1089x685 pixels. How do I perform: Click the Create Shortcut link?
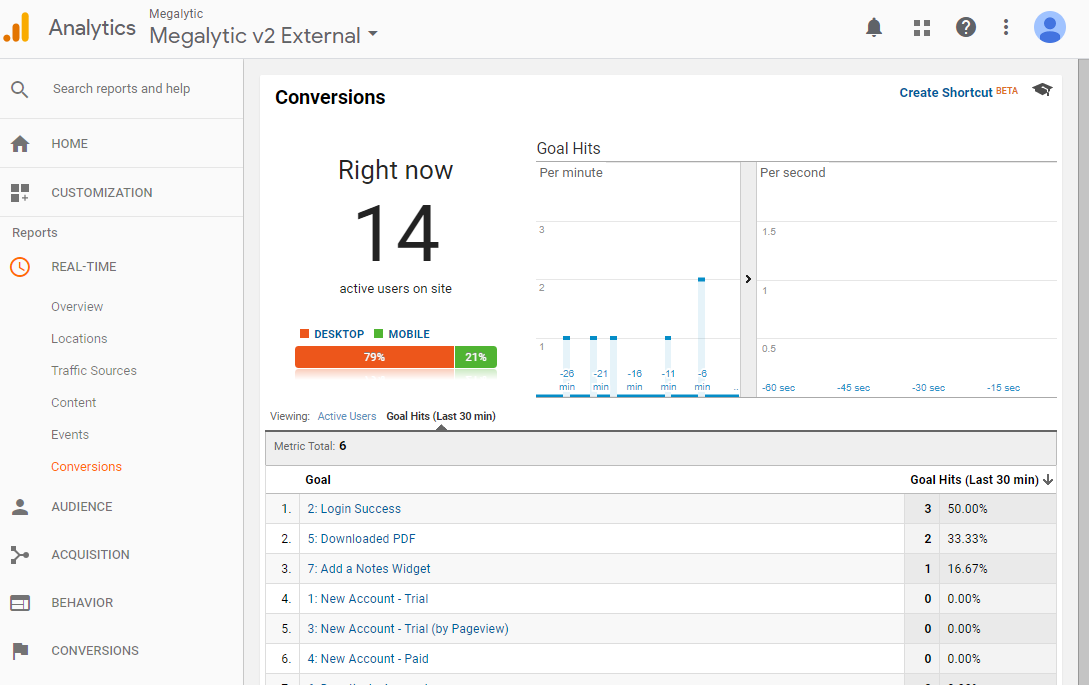coord(946,92)
